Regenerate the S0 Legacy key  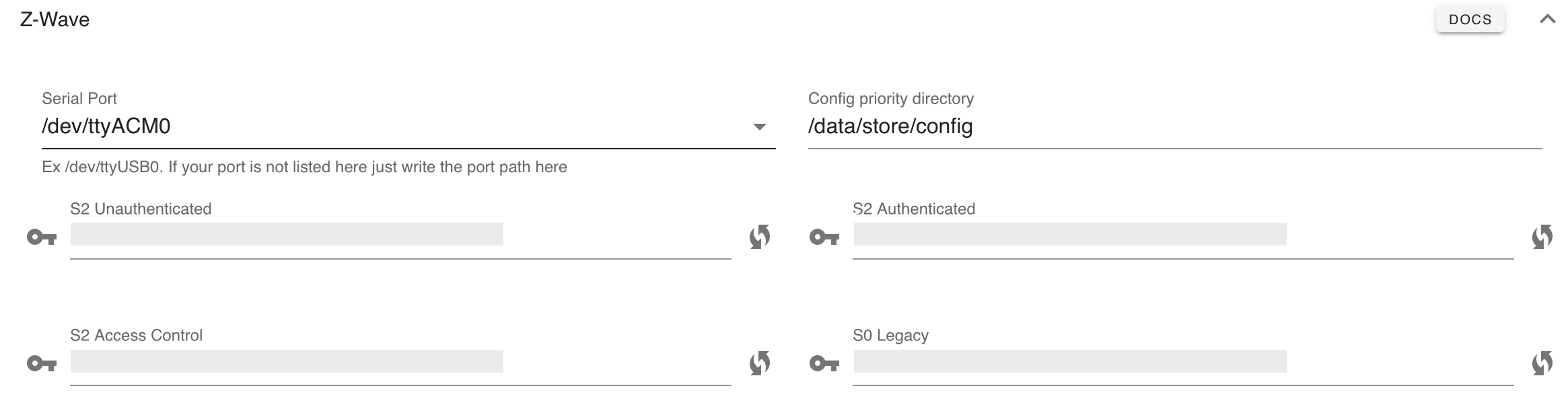coord(1542,363)
